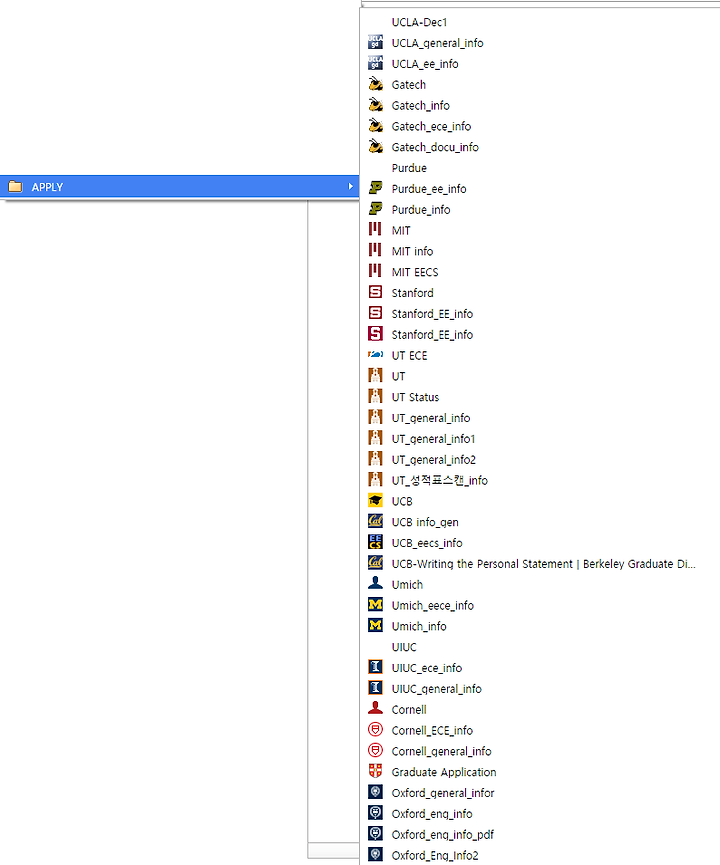Open the first Stanford_EE_info bookmark

pyautogui.click(x=432, y=314)
